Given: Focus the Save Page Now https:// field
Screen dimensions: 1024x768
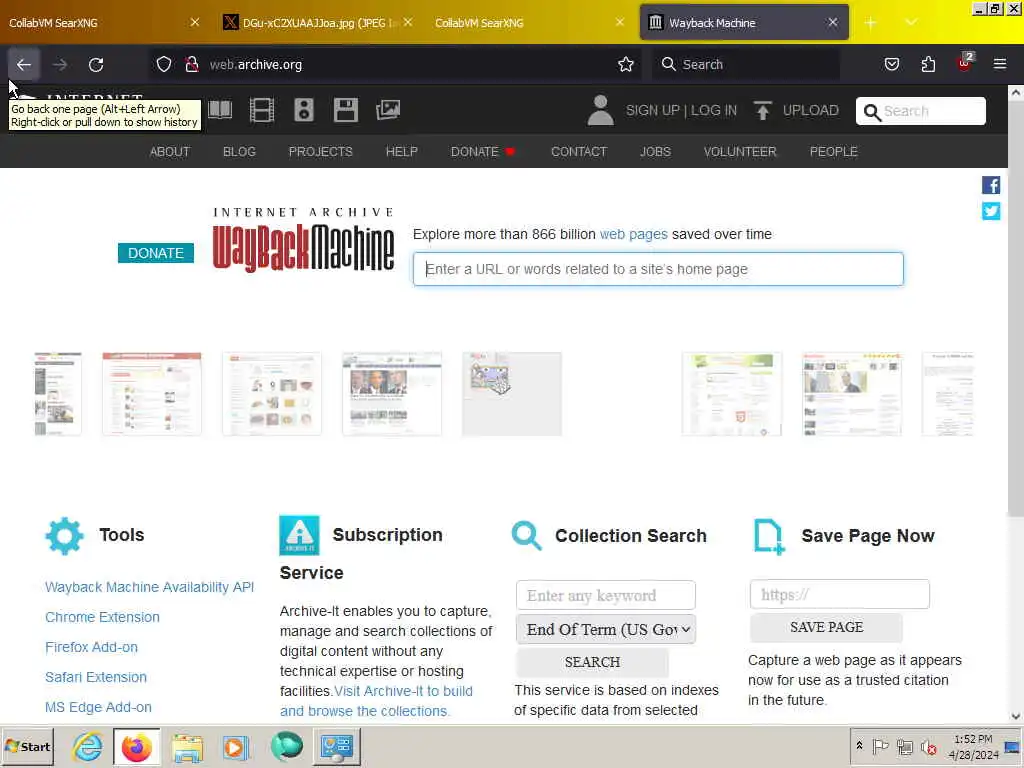Looking at the screenshot, I should pyautogui.click(x=840, y=594).
